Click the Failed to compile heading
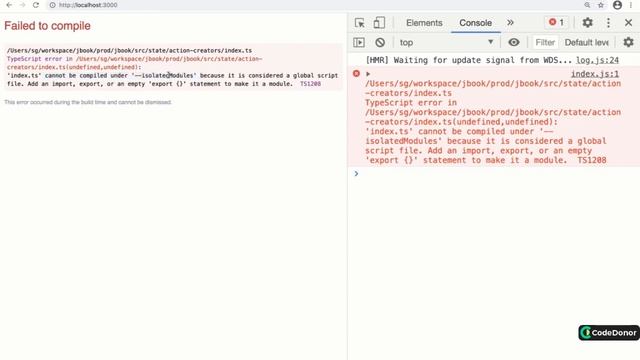This screenshot has height=360, width=640. (47, 26)
